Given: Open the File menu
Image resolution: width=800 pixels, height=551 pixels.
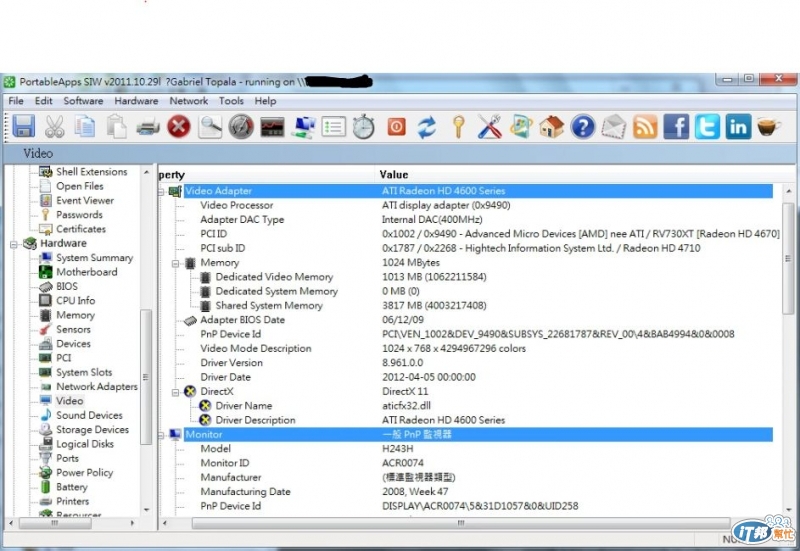Looking at the screenshot, I should click(16, 101).
